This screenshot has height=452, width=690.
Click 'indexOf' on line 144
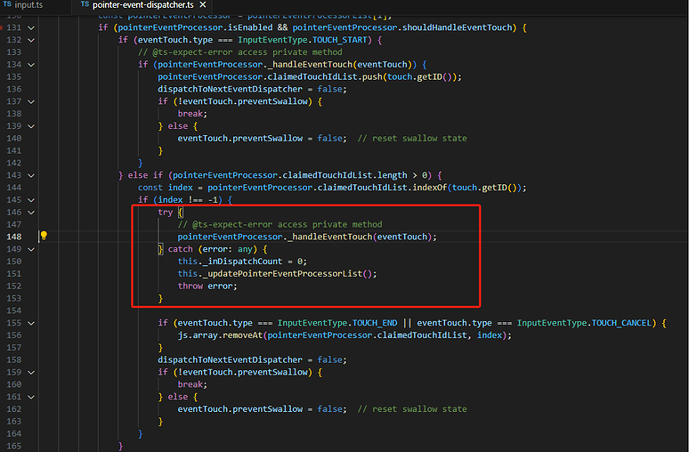click(430, 187)
